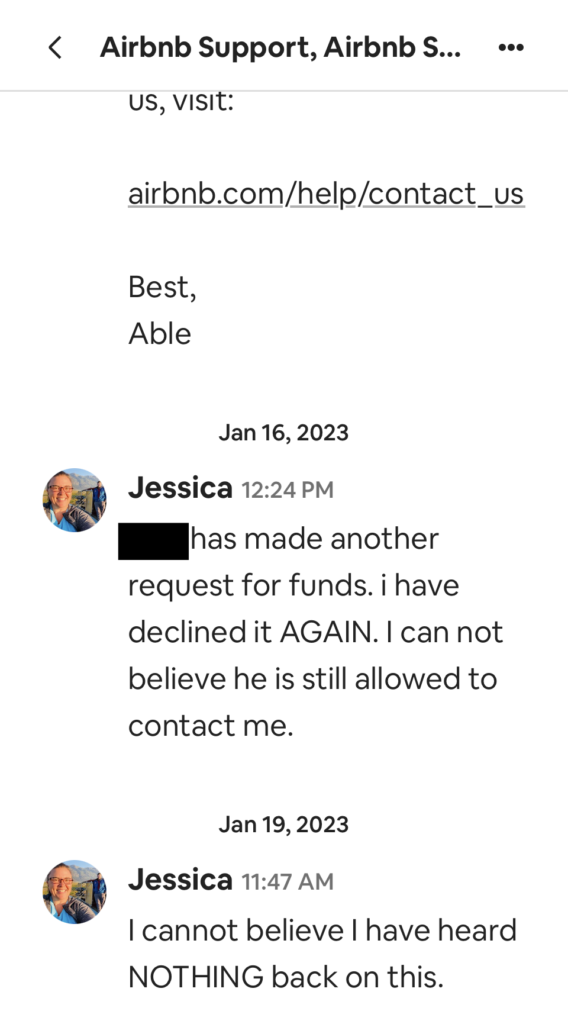This screenshot has width=568, height=1024.
Task: Tap the Jessica name beside 11:47 AM
Action: click(180, 880)
